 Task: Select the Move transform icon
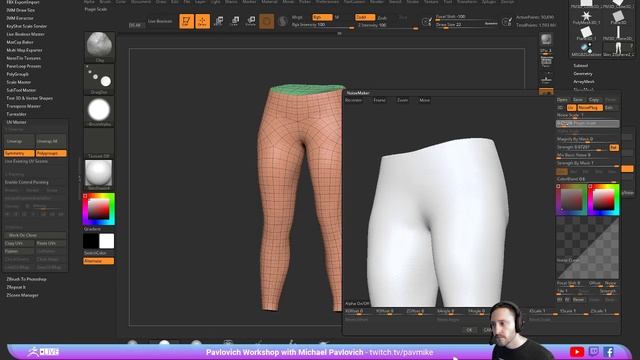click(219, 21)
